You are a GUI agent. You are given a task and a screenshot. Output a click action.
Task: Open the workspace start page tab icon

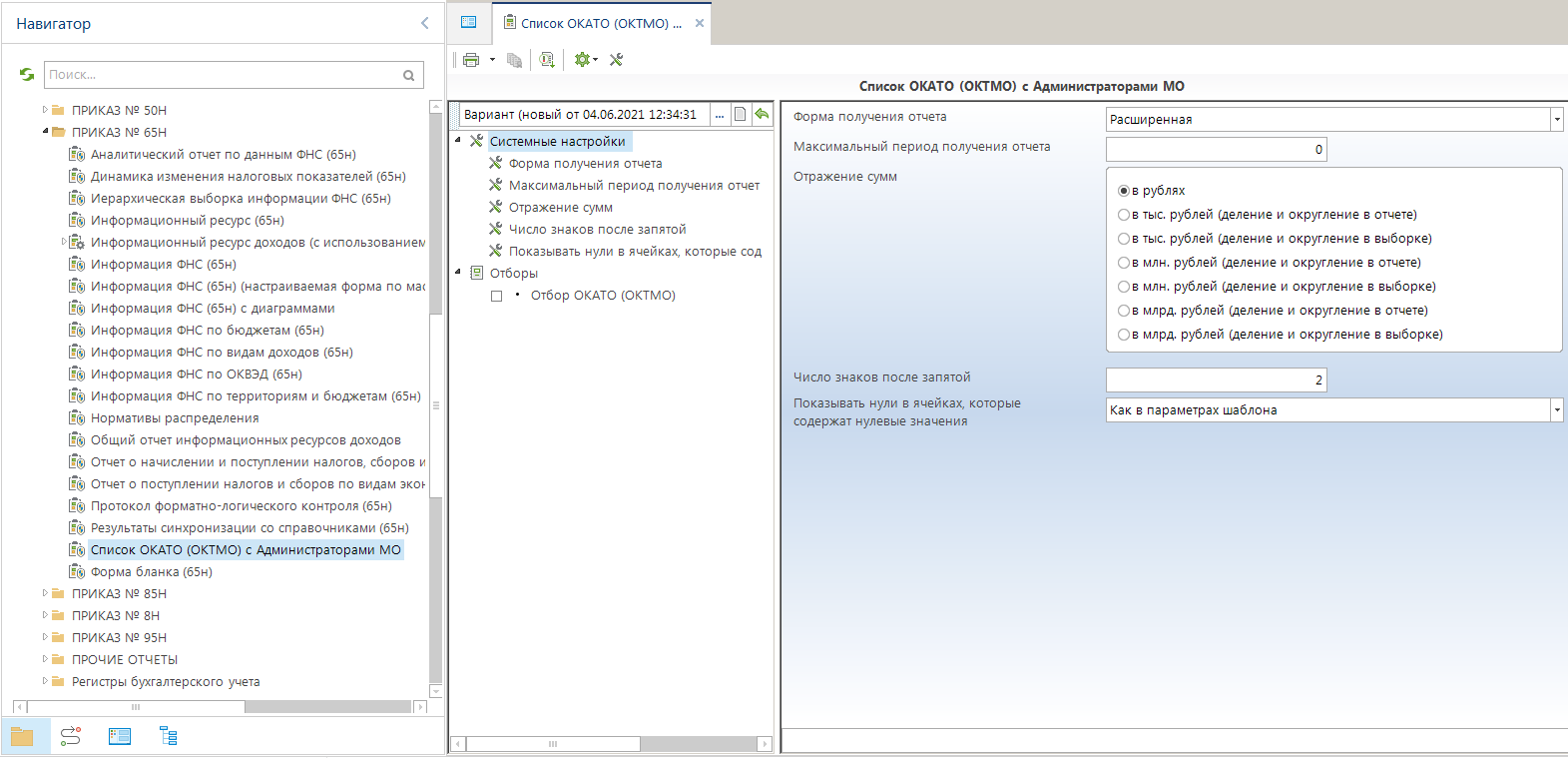469,22
